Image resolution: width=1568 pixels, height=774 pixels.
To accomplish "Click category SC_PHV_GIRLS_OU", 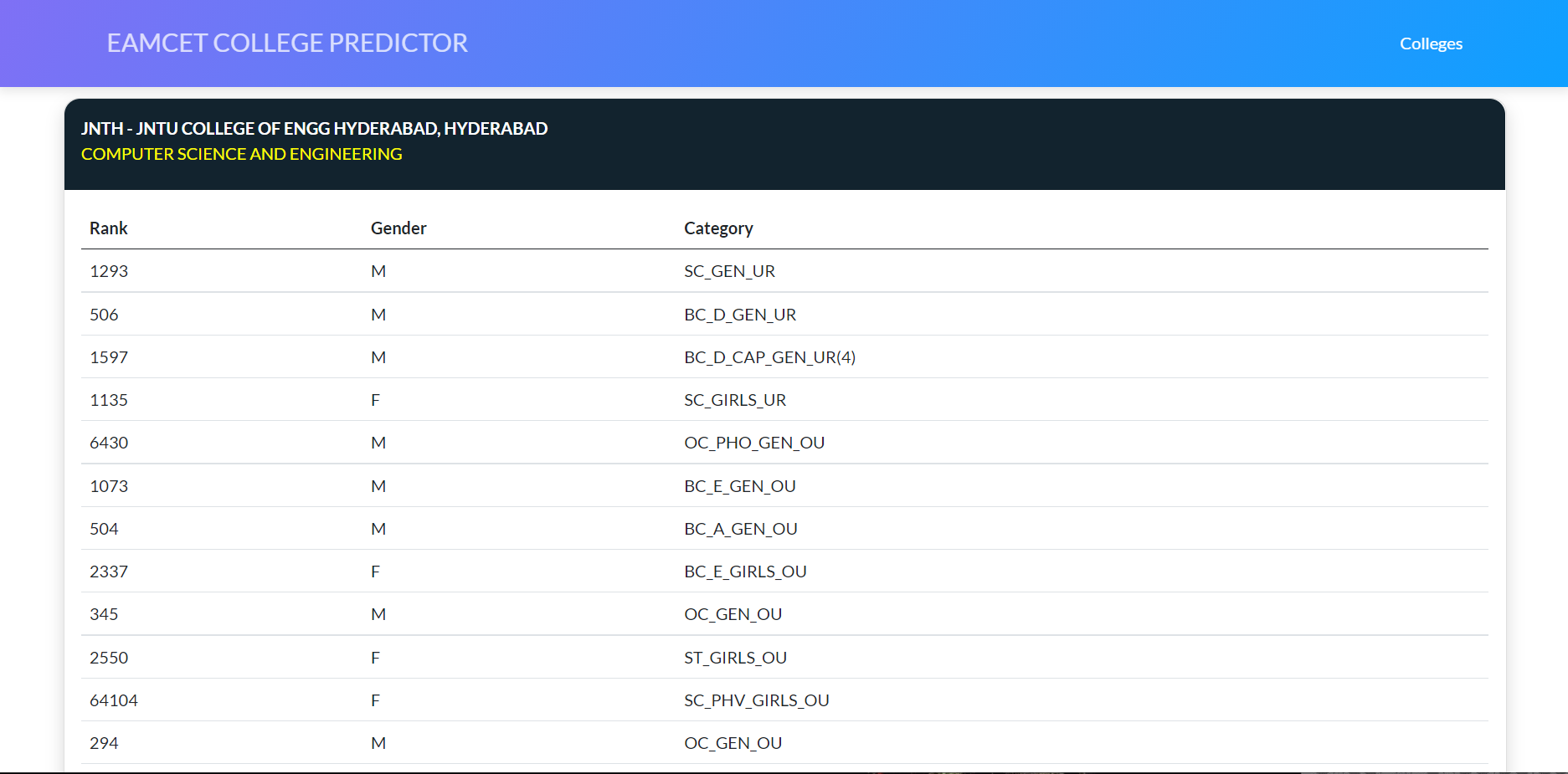I will 757,700.
